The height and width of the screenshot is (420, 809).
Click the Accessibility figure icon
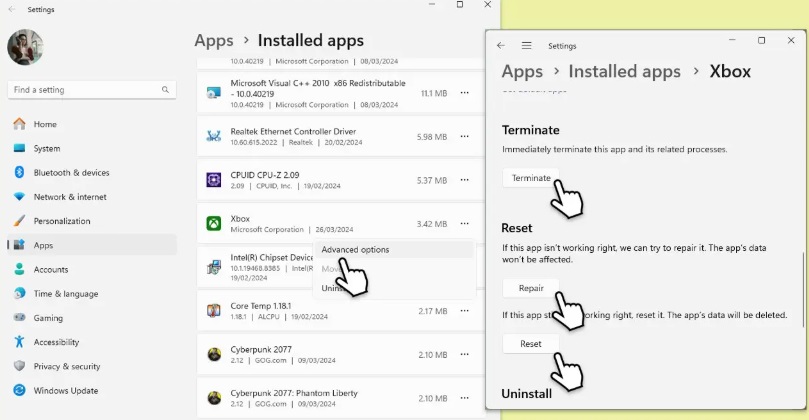click(19, 342)
